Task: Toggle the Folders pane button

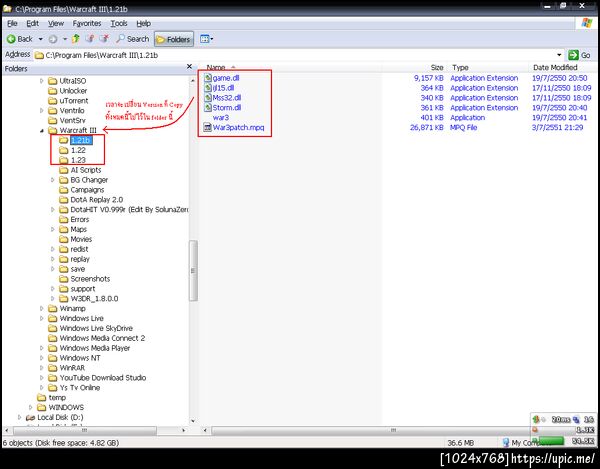Action: [x=174, y=39]
